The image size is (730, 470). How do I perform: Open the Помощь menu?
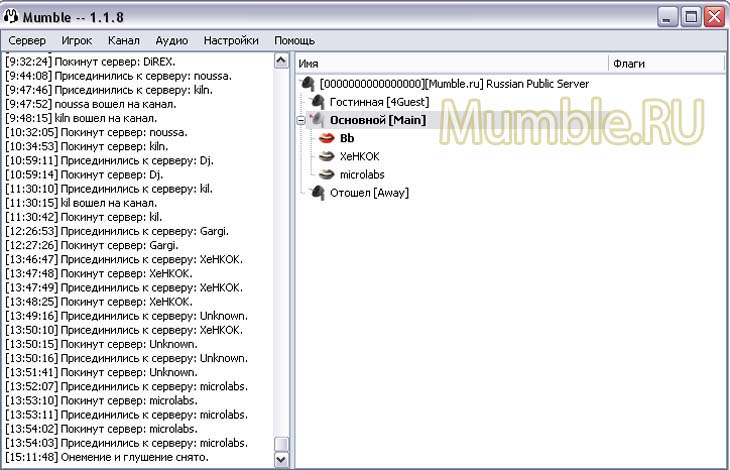(295, 41)
